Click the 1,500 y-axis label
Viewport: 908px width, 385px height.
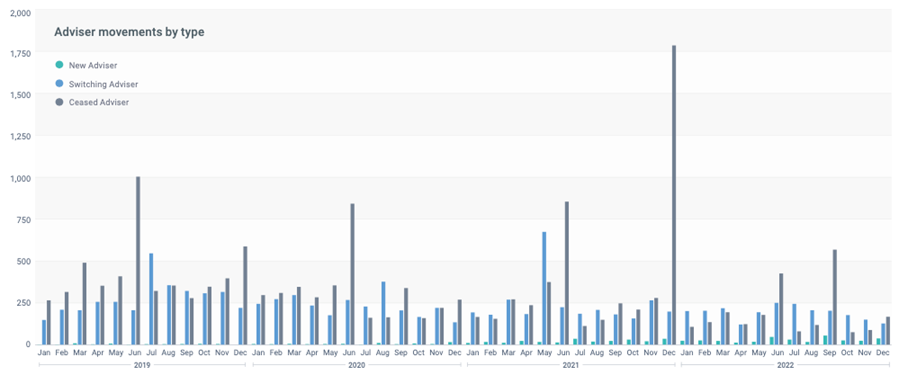pos(20,95)
